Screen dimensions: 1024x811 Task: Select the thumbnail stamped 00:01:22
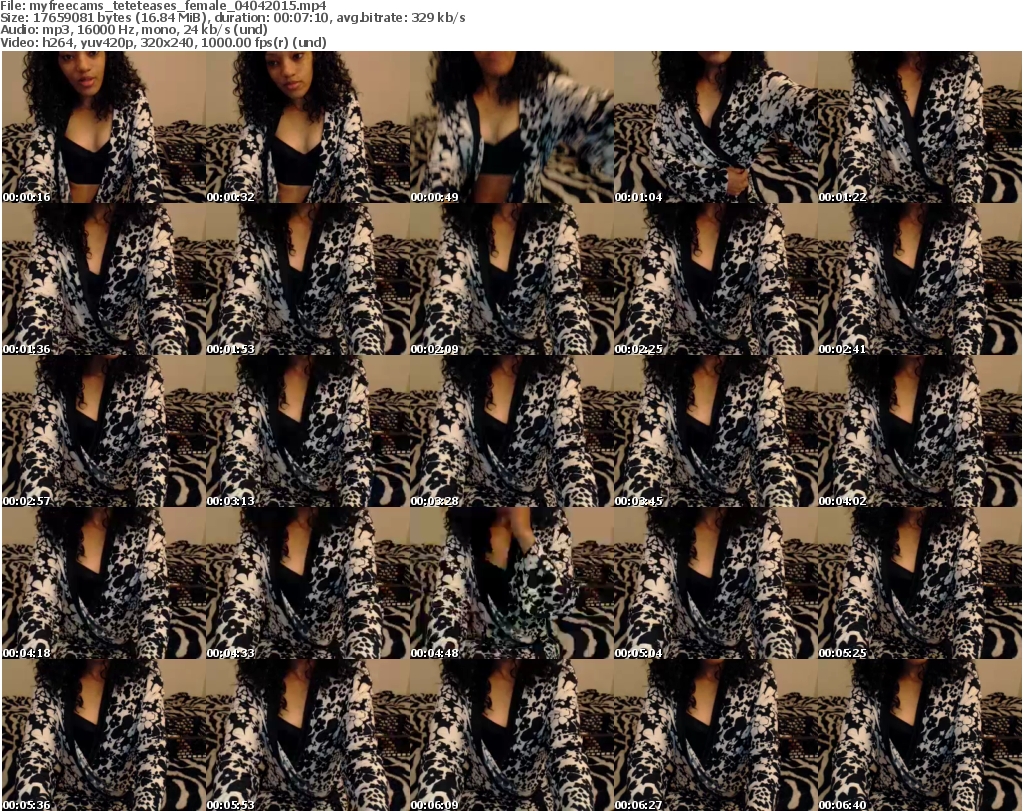920,127
